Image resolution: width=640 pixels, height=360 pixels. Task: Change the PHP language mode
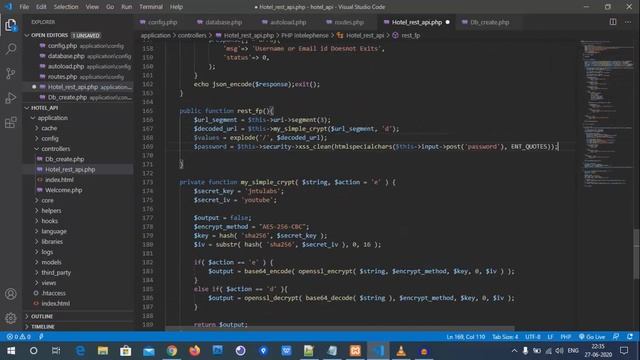[x=565, y=337]
